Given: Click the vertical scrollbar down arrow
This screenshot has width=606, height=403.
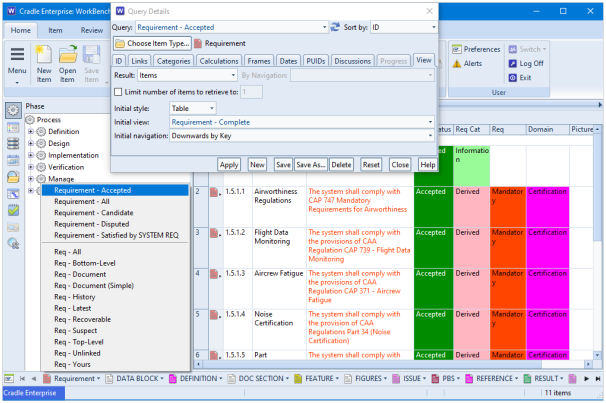Looking at the screenshot, I should tap(597, 355).
